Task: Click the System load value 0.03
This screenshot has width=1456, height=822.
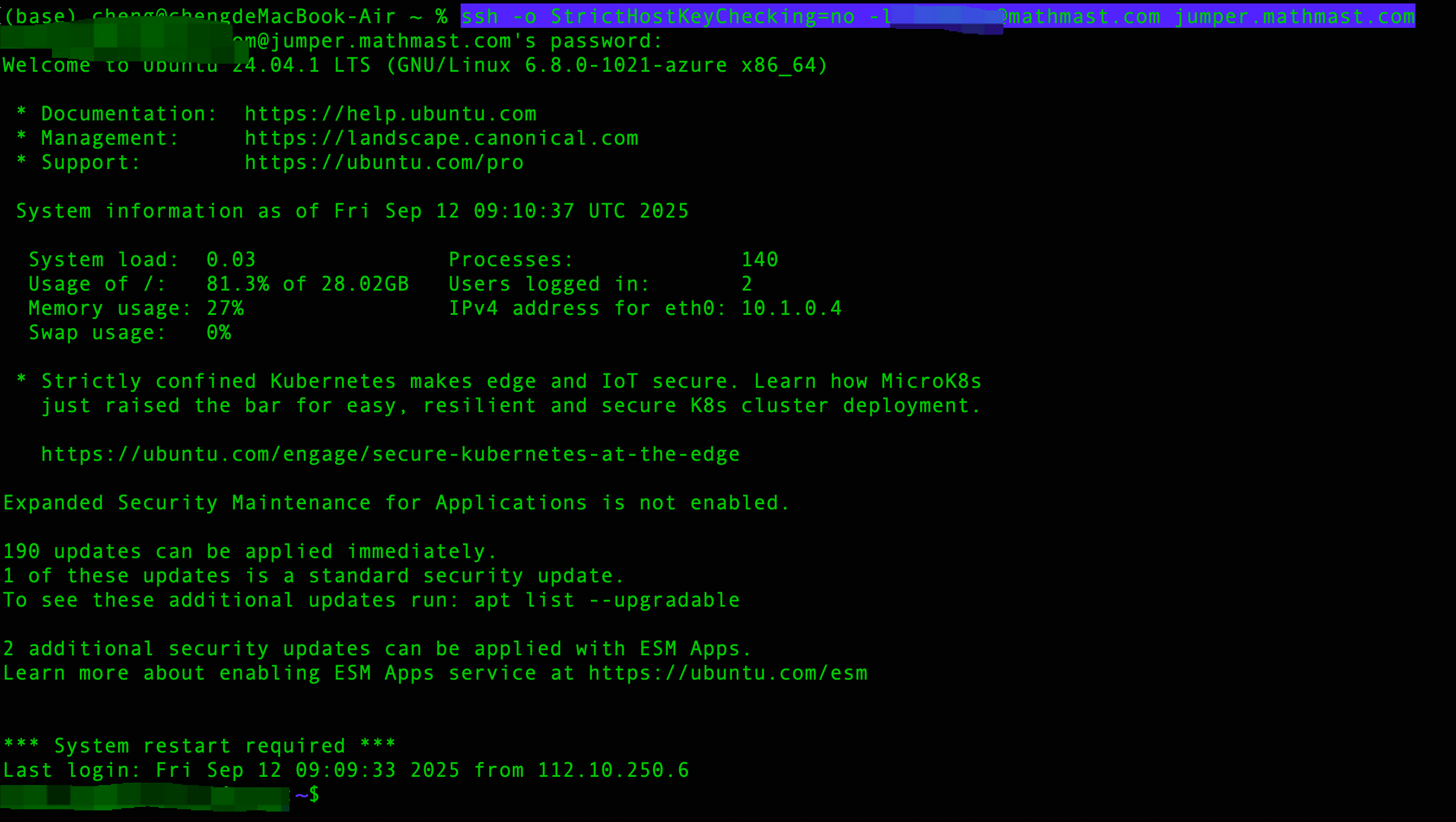Action: pyautogui.click(x=231, y=260)
